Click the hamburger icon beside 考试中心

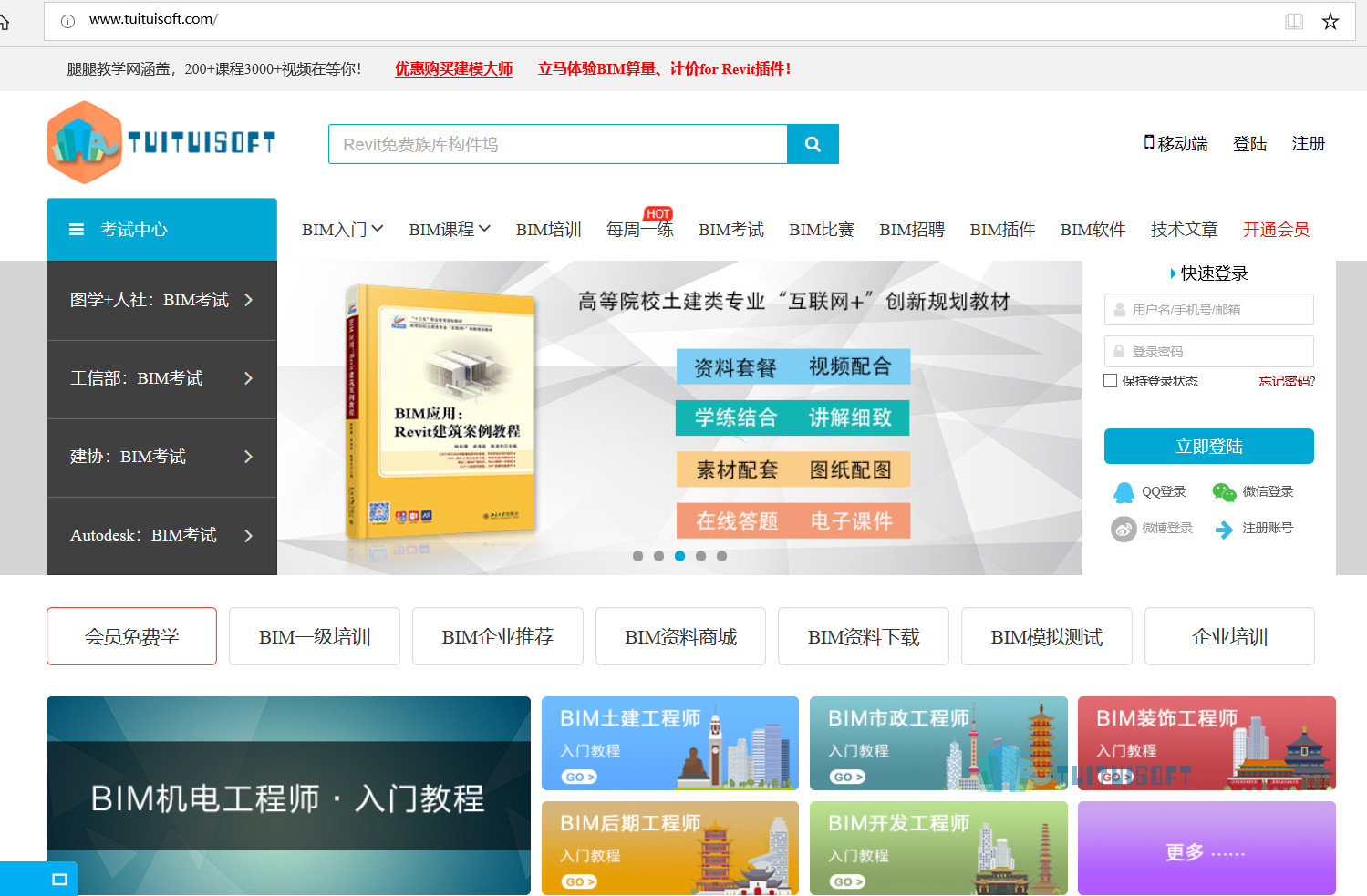coord(77,230)
